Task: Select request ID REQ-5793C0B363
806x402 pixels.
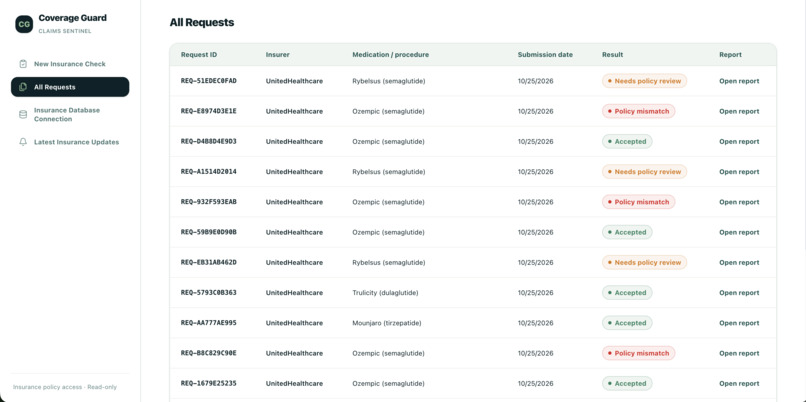Action: pyautogui.click(x=209, y=293)
